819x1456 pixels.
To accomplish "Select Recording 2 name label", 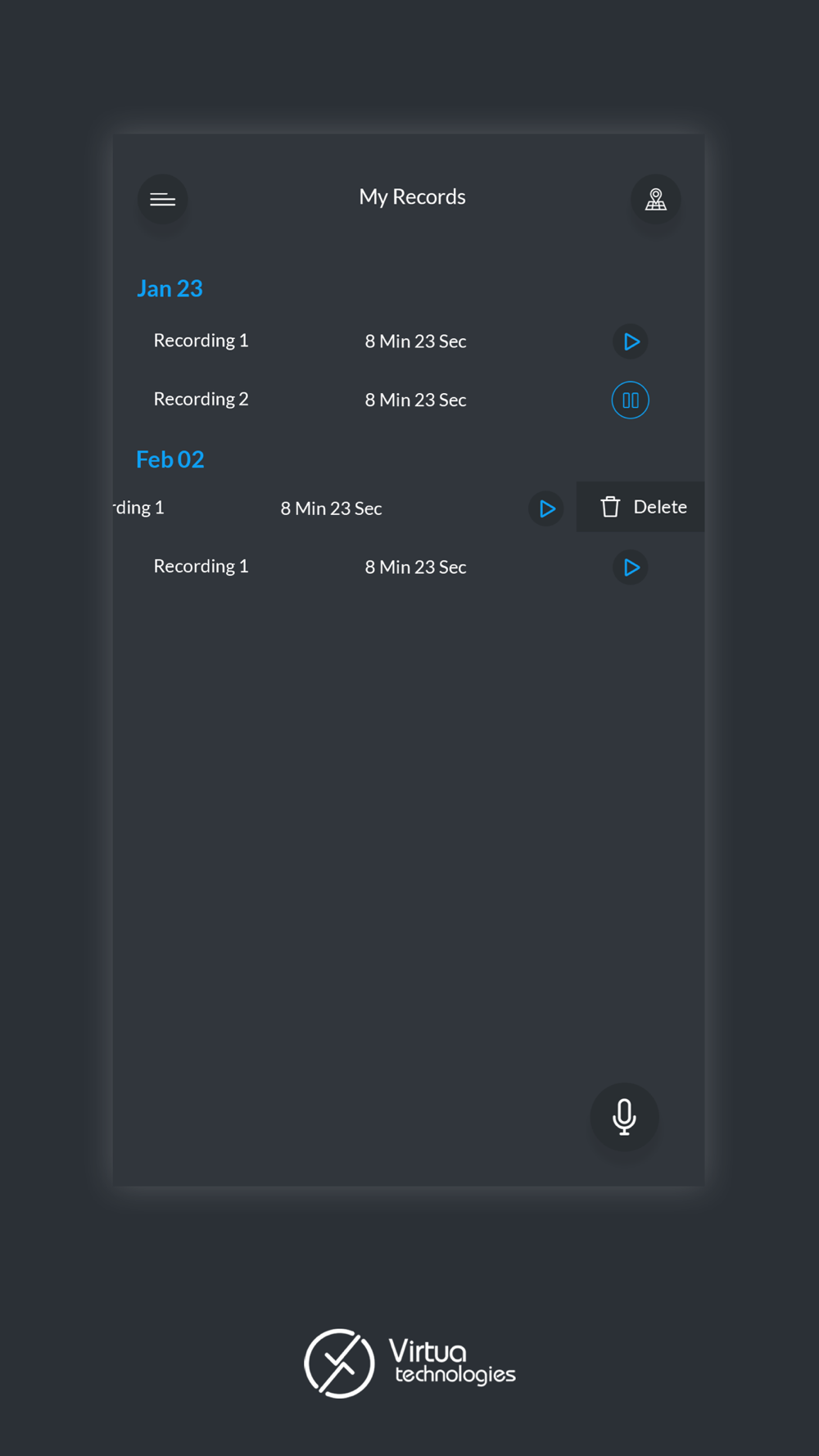I will tap(201, 400).
